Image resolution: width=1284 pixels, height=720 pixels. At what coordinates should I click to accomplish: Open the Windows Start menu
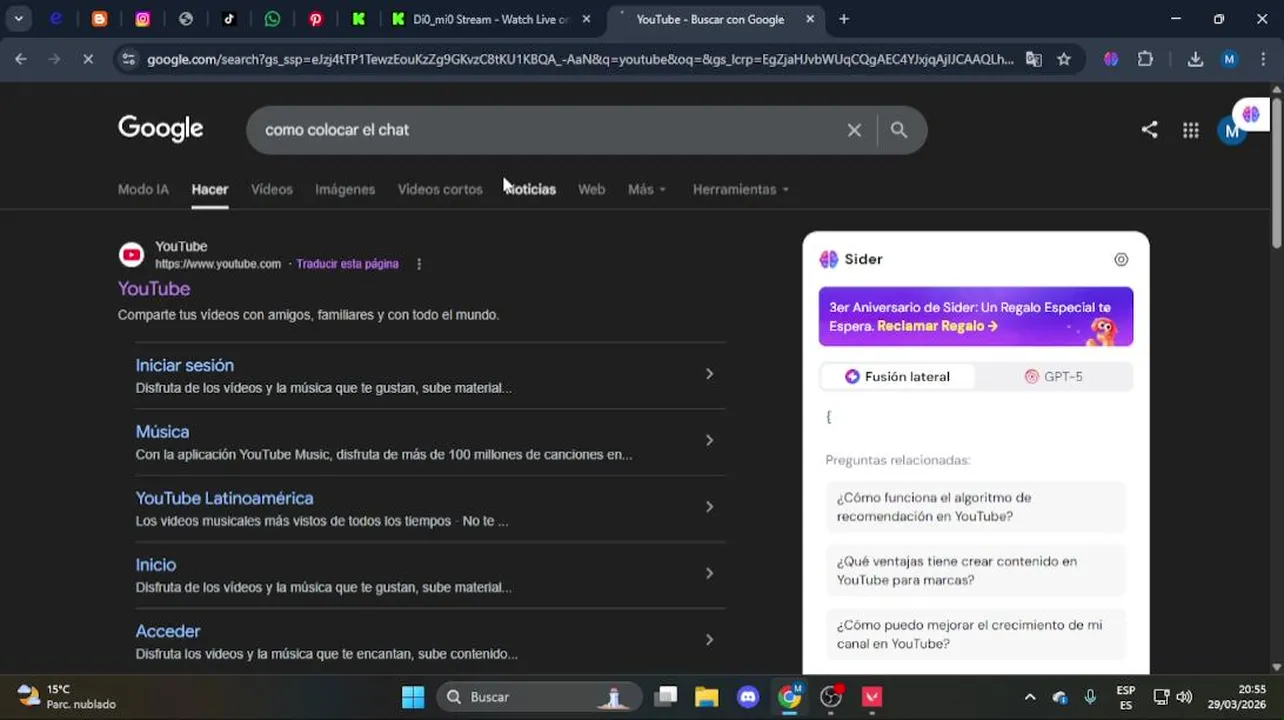(x=413, y=696)
